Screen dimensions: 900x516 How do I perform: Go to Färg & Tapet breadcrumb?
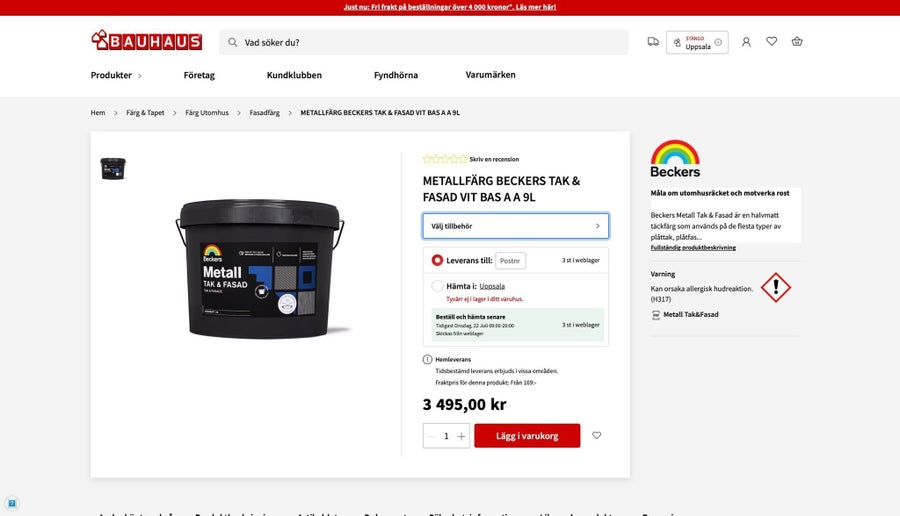pos(145,112)
